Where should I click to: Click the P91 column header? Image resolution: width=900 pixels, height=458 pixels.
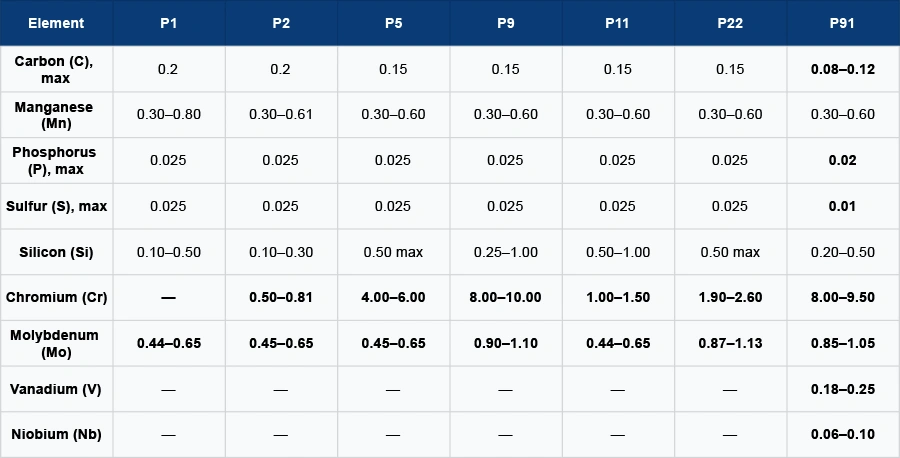(842, 23)
